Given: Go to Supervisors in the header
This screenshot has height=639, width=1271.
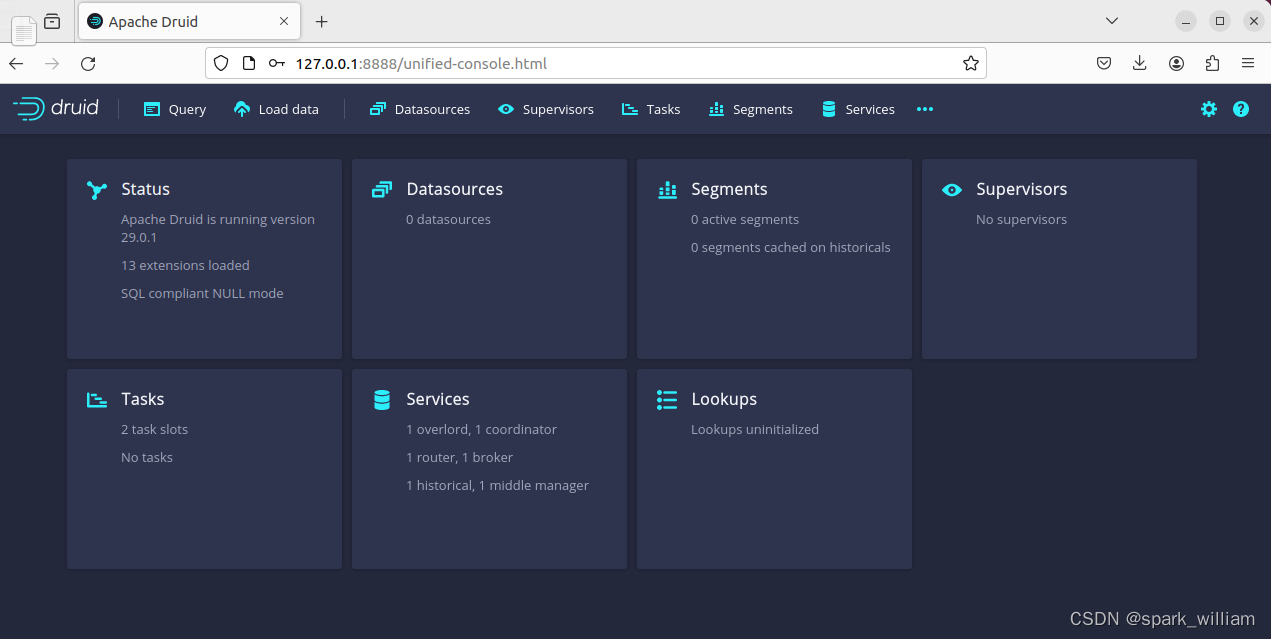Looking at the screenshot, I should 546,109.
